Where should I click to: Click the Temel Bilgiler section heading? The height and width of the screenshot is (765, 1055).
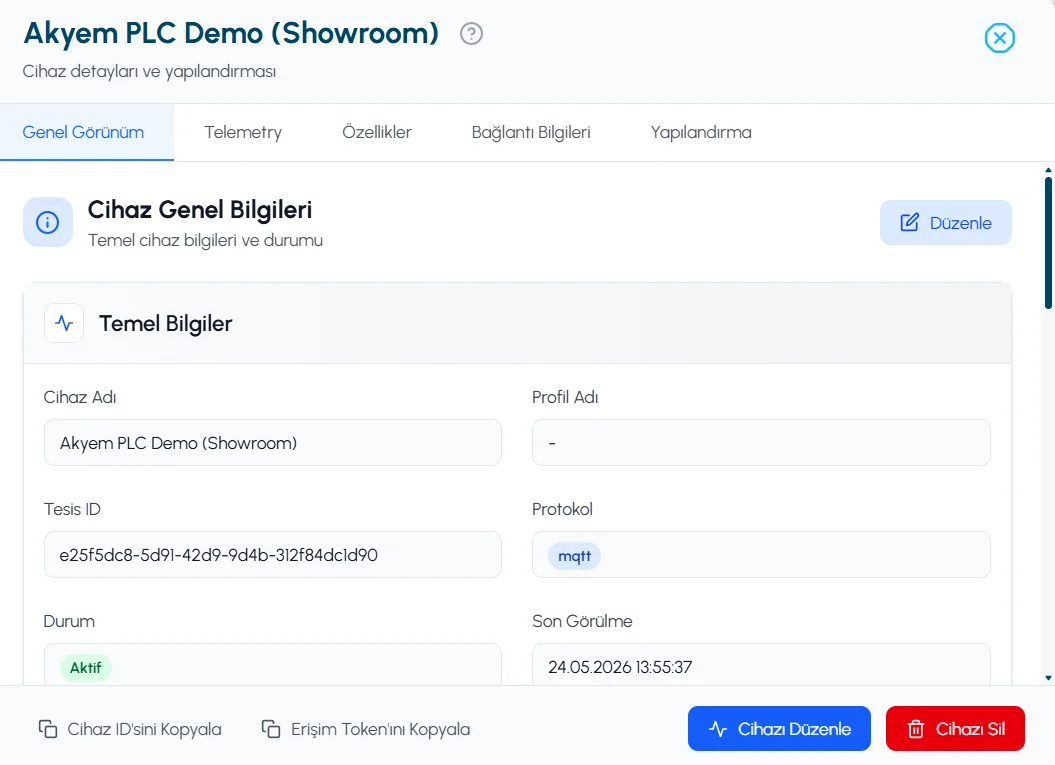[x=166, y=324]
